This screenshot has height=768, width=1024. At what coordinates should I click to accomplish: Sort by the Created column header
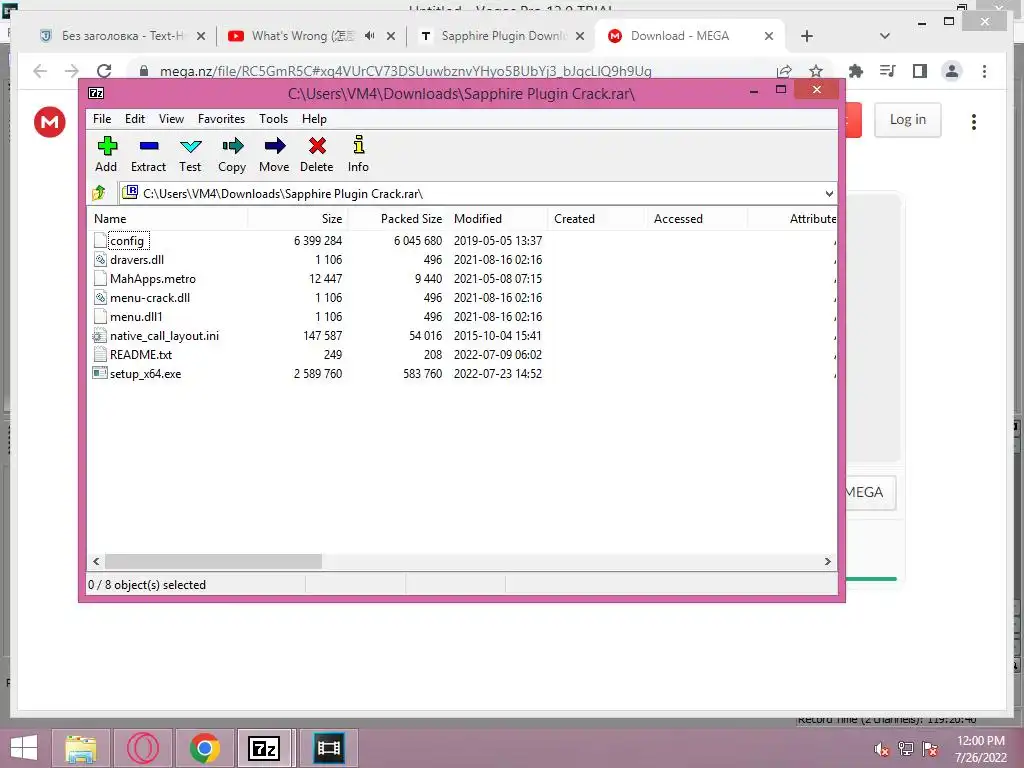pyautogui.click(x=596, y=219)
